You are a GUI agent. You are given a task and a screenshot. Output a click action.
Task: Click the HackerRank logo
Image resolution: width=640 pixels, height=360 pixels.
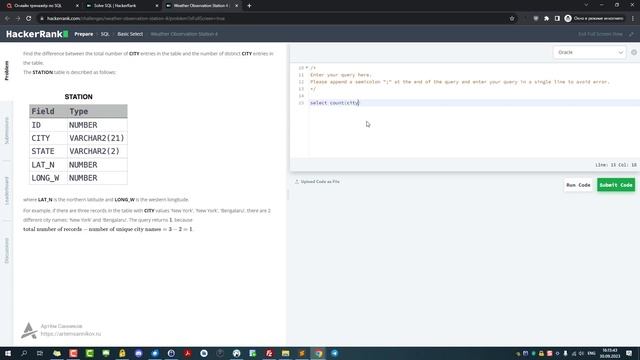pyautogui.click(x=37, y=34)
